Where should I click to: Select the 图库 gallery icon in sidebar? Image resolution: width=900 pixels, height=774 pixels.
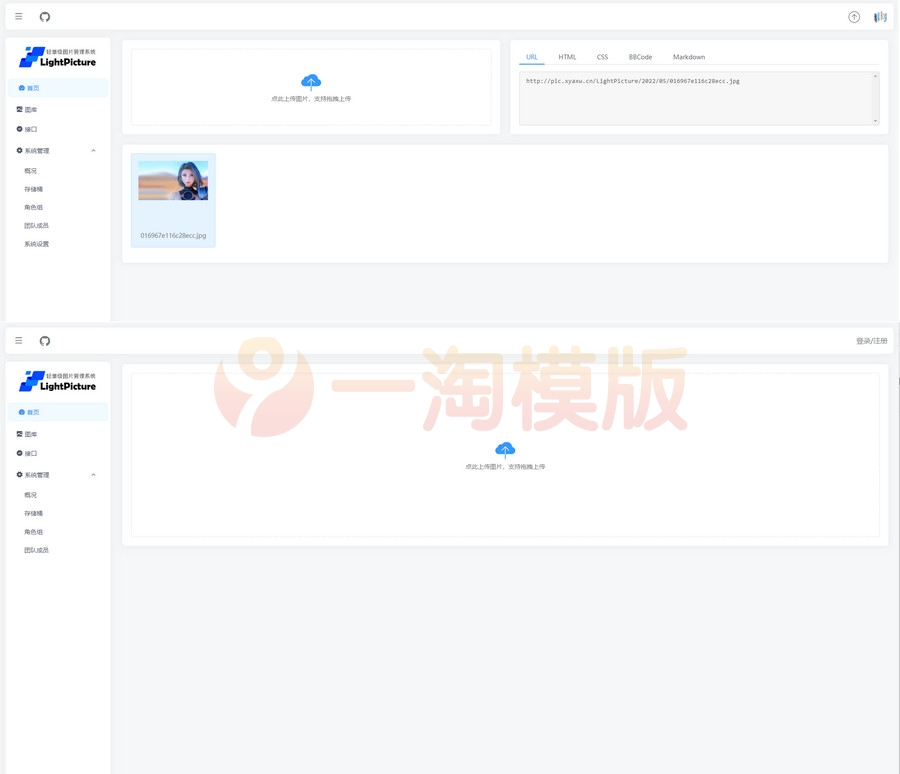click(21, 109)
